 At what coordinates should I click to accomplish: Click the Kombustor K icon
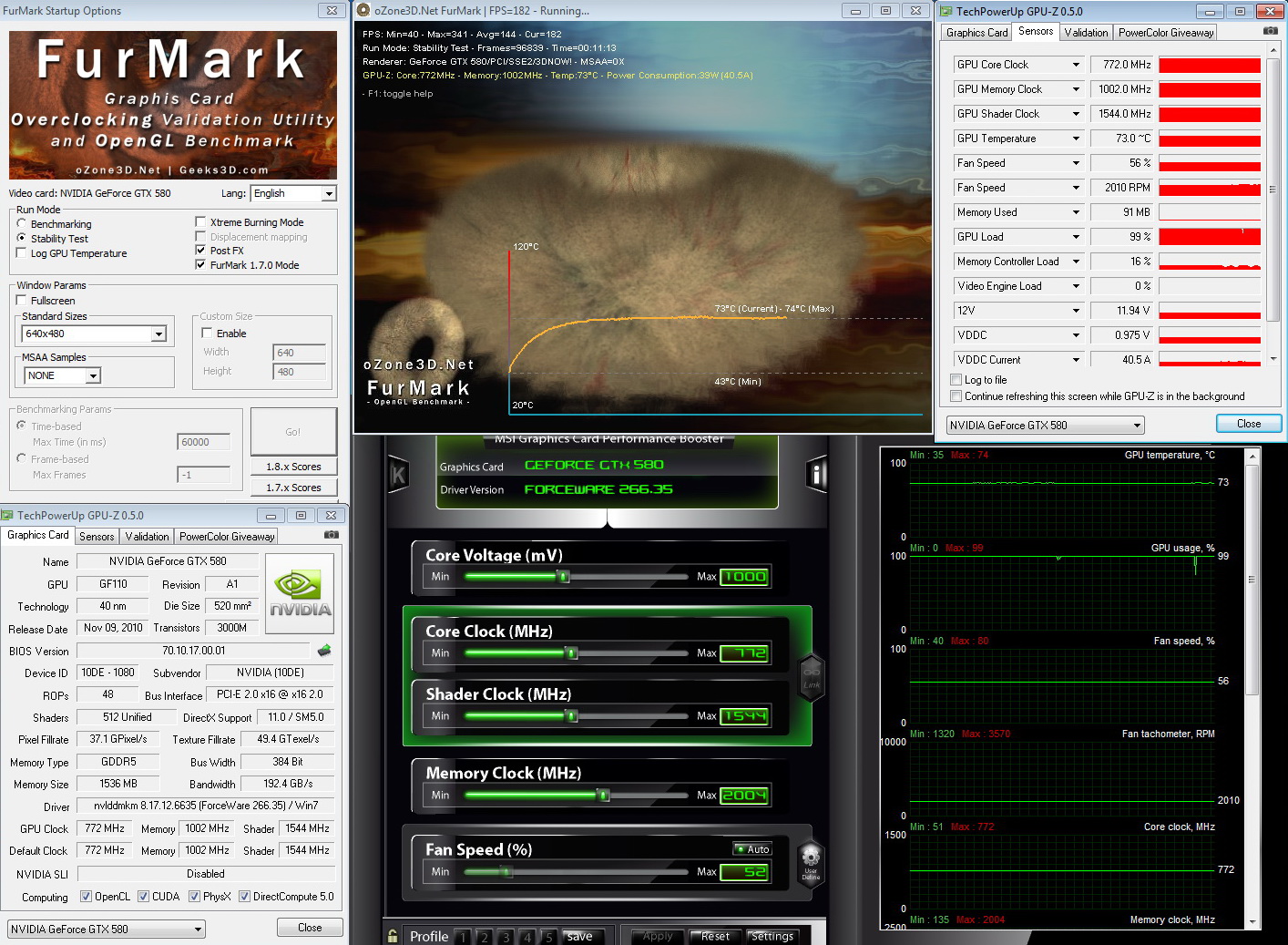[x=398, y=475]
